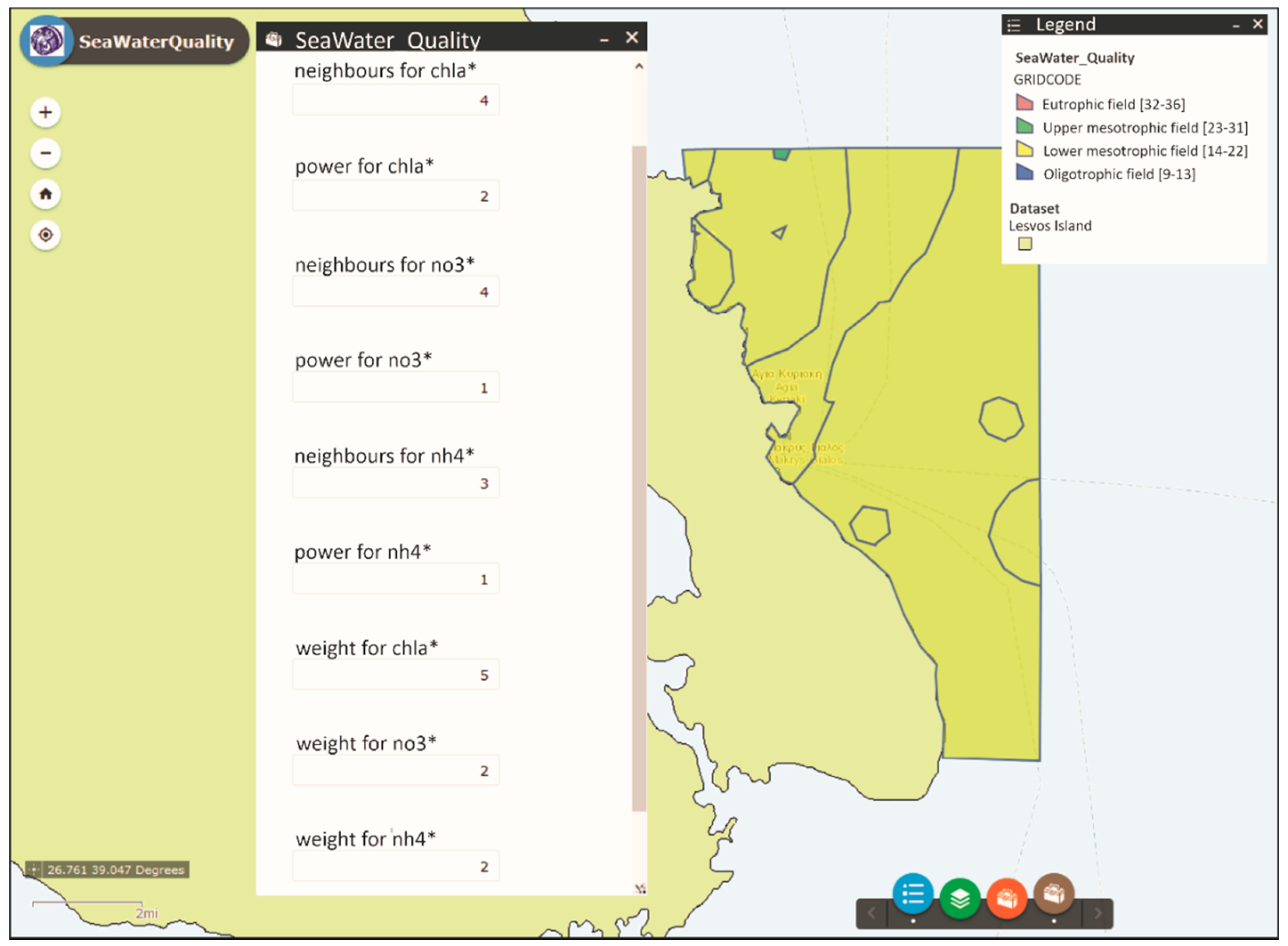Click the SeaWater_Quality panel vertical scrollbar
1288x946 pixels.
pos(639,478)
